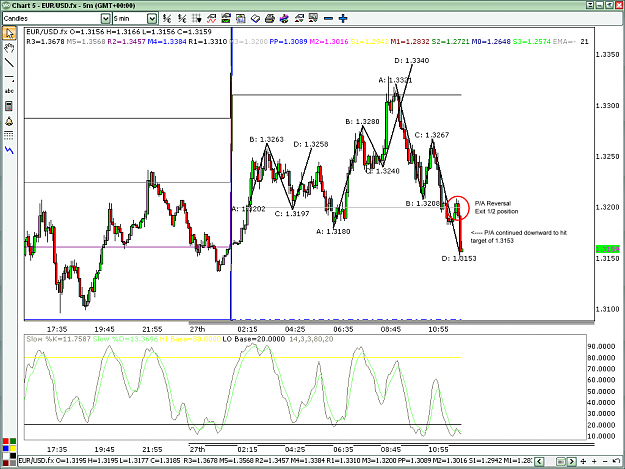
Task: Click the 'C: 1.3197' pattern label
Action: (292, 214)
